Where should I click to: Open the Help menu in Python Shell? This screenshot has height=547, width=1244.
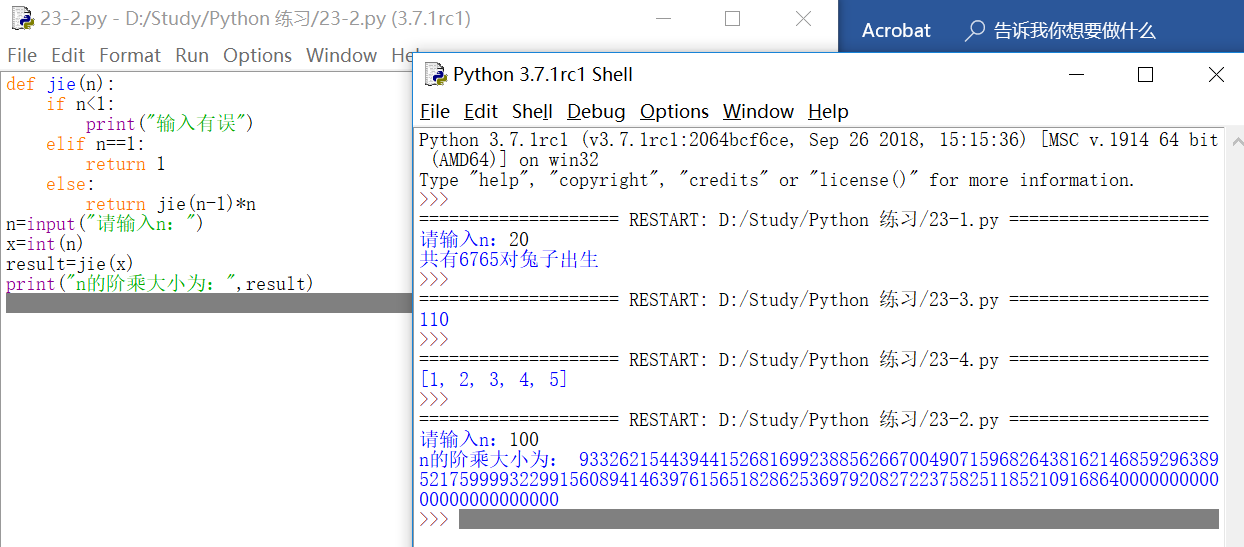tap(828, 111)
